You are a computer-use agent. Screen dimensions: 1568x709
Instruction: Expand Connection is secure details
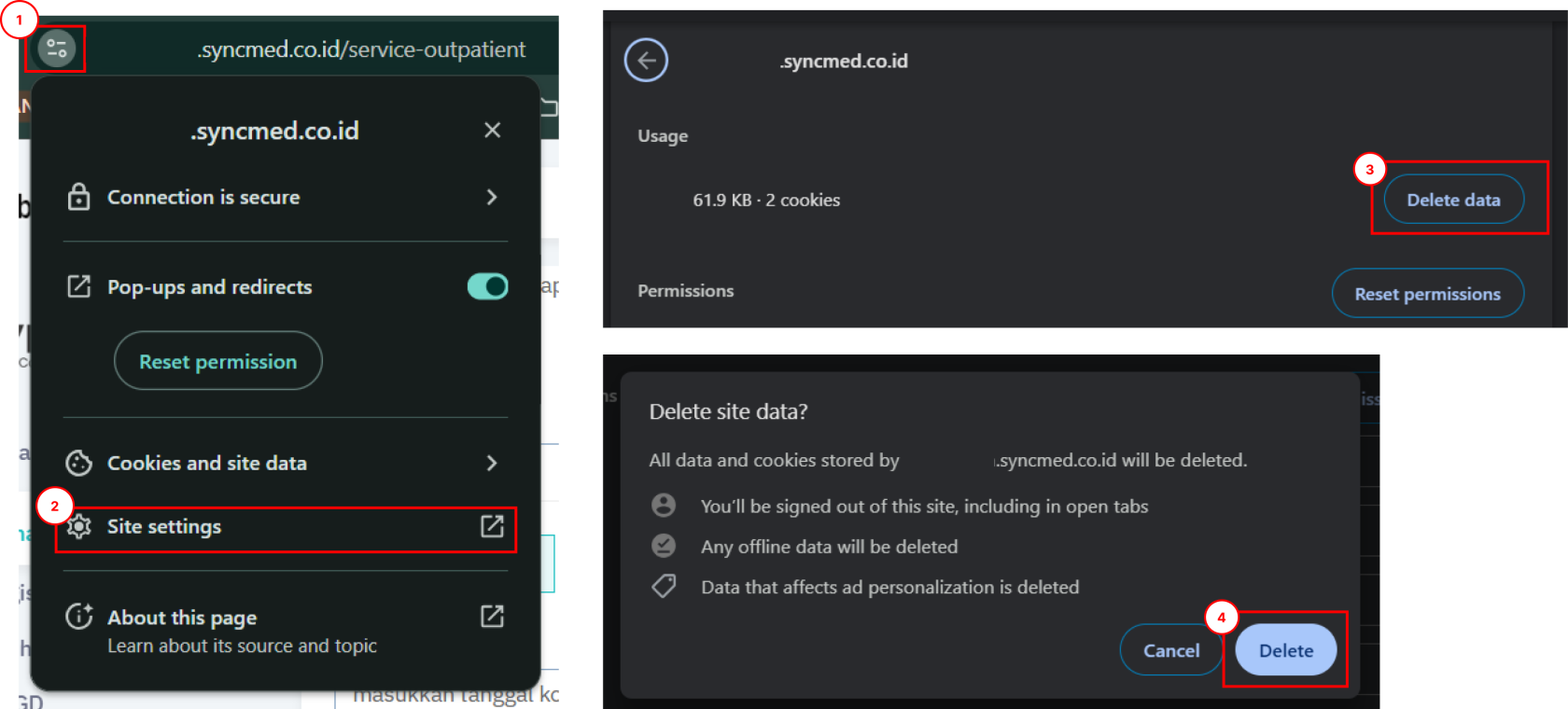(492, 197)
